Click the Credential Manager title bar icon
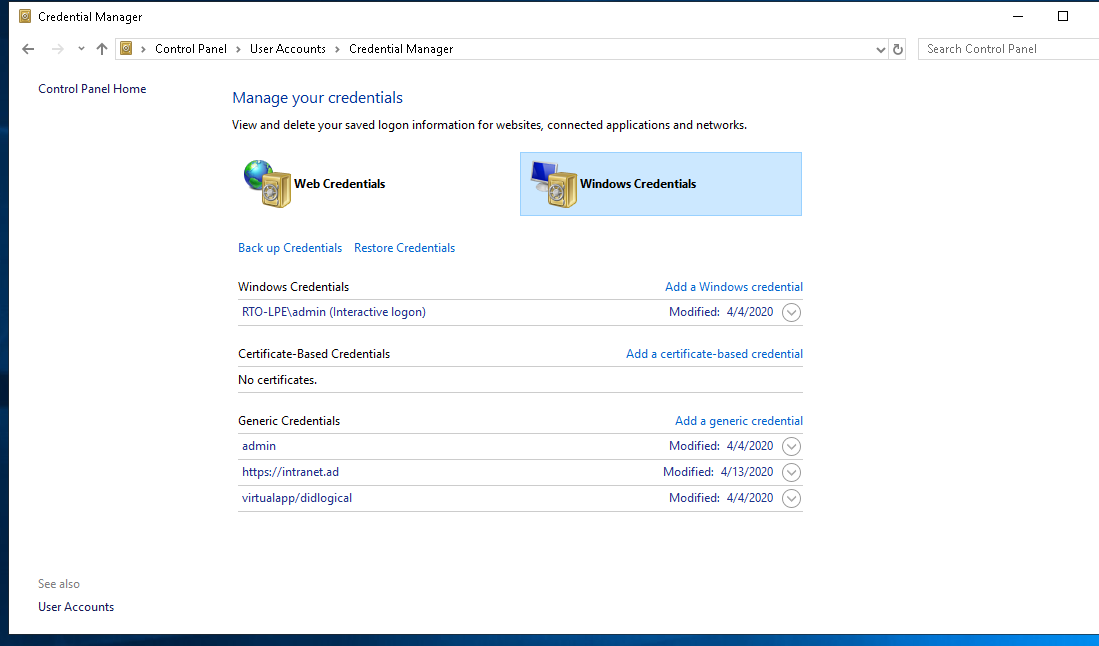Screen dimensions: 1099x646 (25, 16)
